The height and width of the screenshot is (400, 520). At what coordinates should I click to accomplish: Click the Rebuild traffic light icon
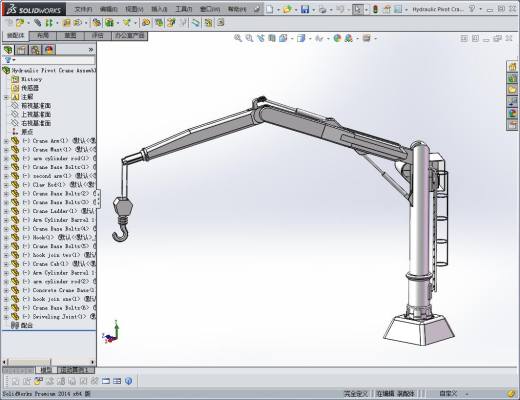375,9
